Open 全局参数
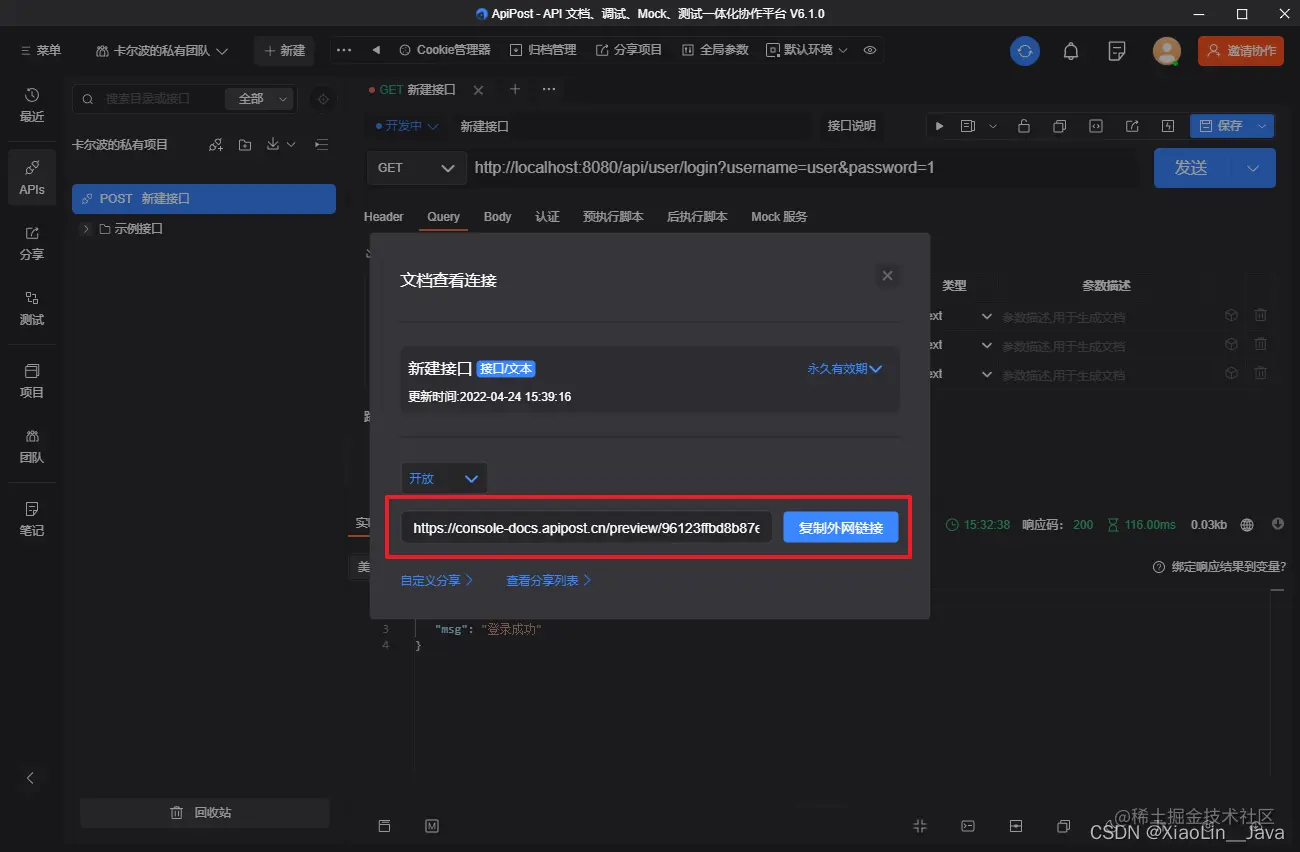1300x852 pixels. (715, 50)
